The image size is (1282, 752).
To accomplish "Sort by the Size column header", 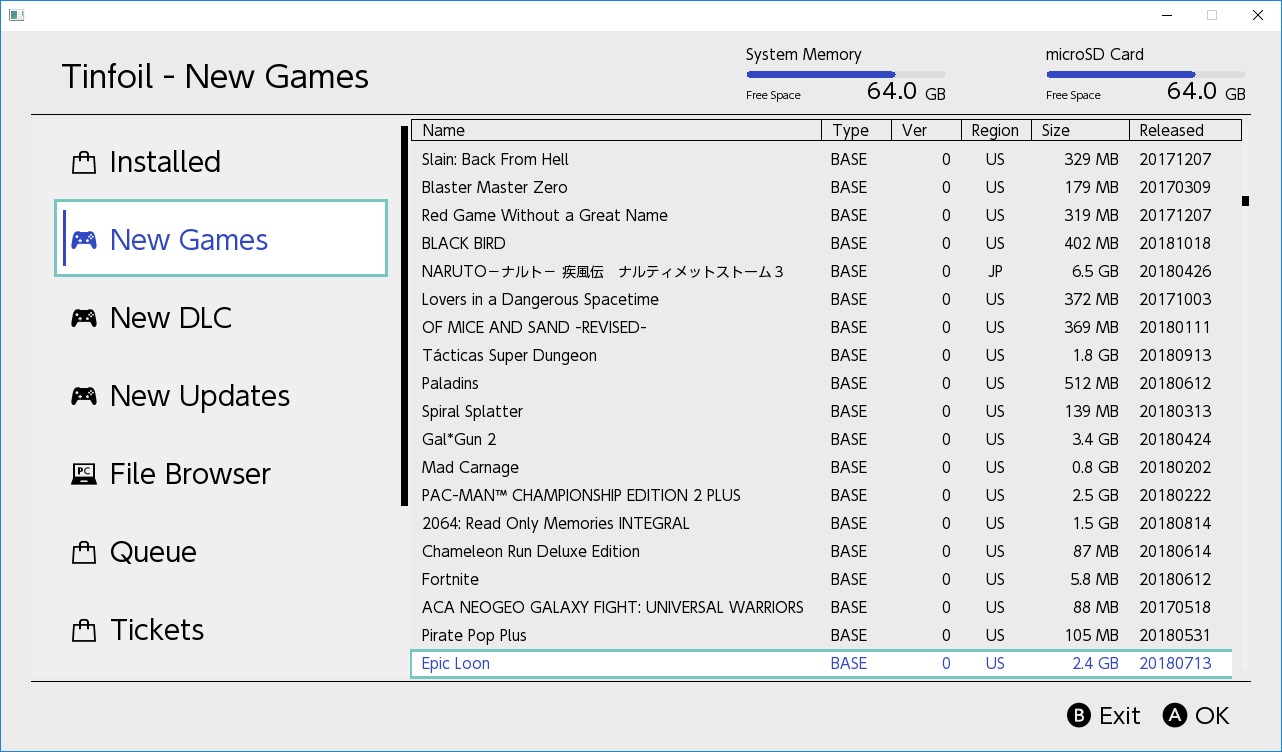I will 1080,130.
